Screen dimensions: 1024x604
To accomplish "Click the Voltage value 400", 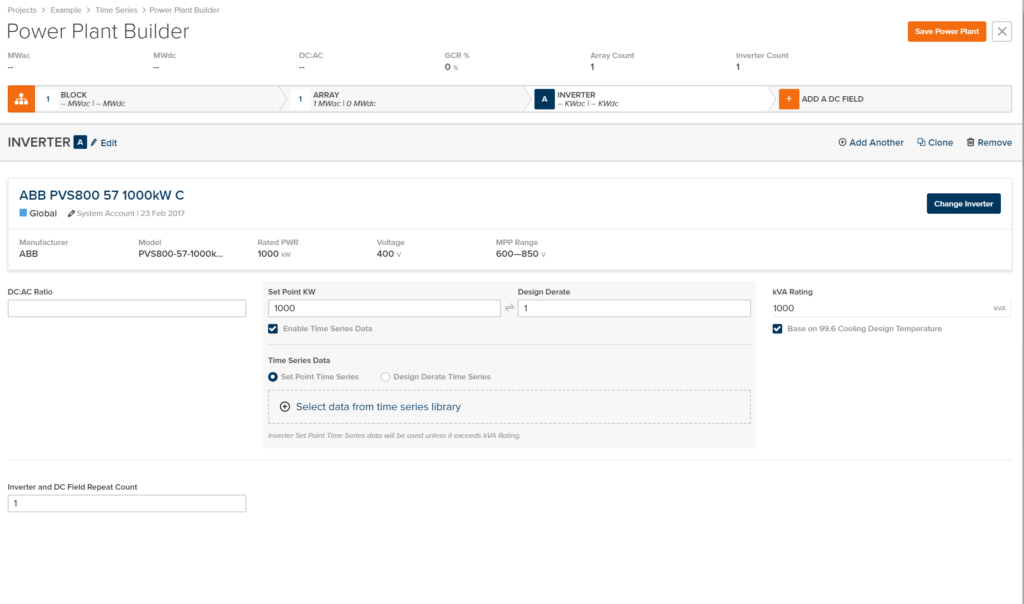I will [385, 254].
